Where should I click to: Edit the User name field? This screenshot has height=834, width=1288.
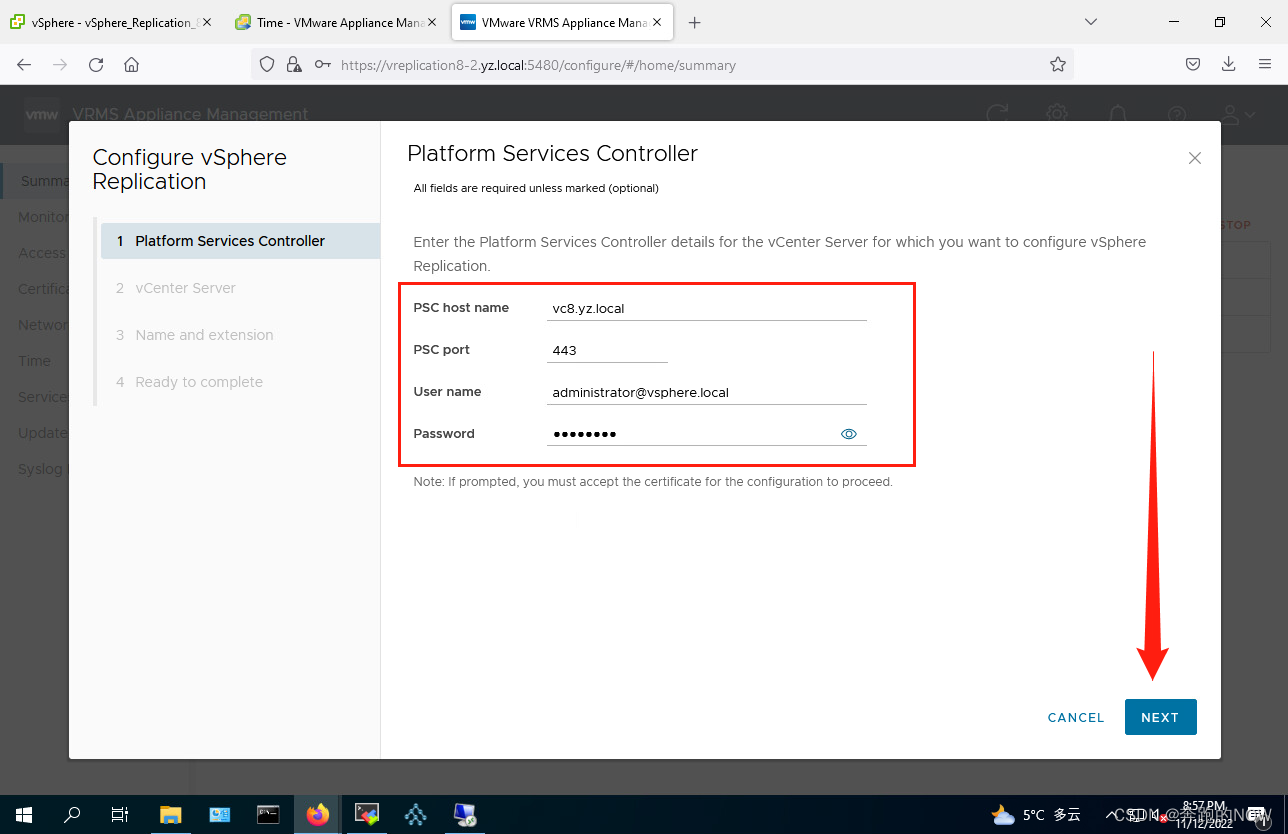(x=707, y=393)
